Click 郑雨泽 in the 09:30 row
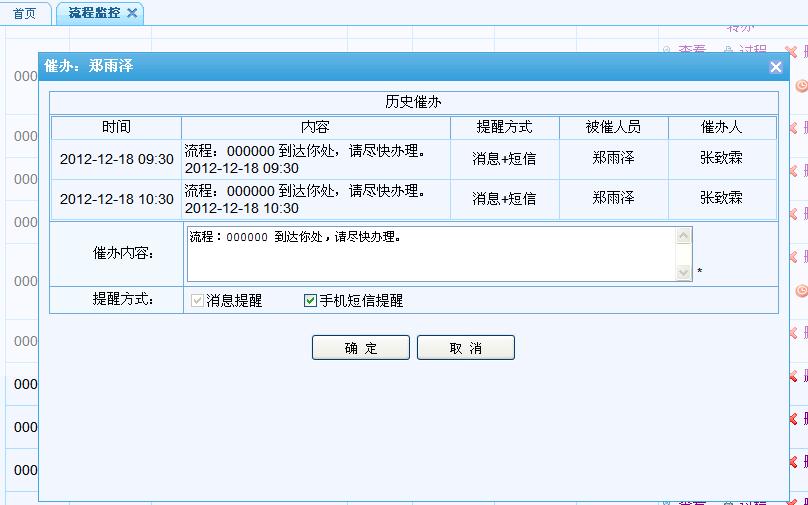This screenshot has height=505, width=808. point(613,158)
